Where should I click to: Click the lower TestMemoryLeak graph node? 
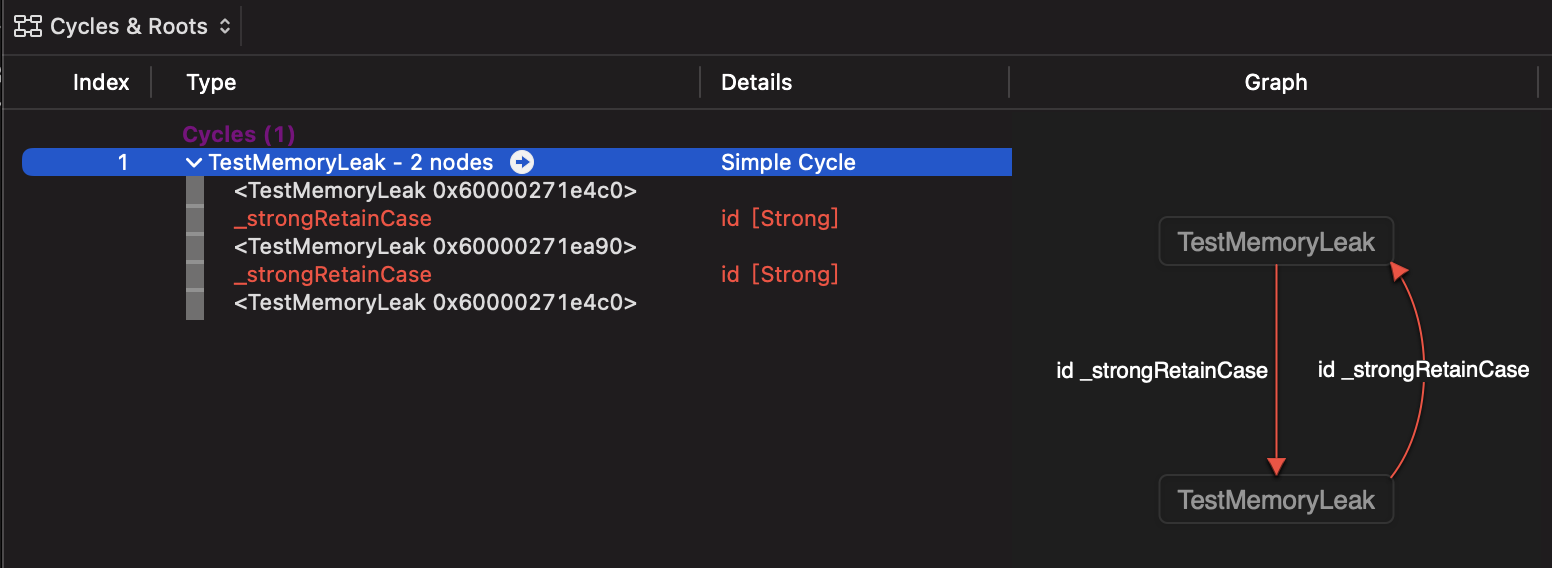(x=1276, y=499)
